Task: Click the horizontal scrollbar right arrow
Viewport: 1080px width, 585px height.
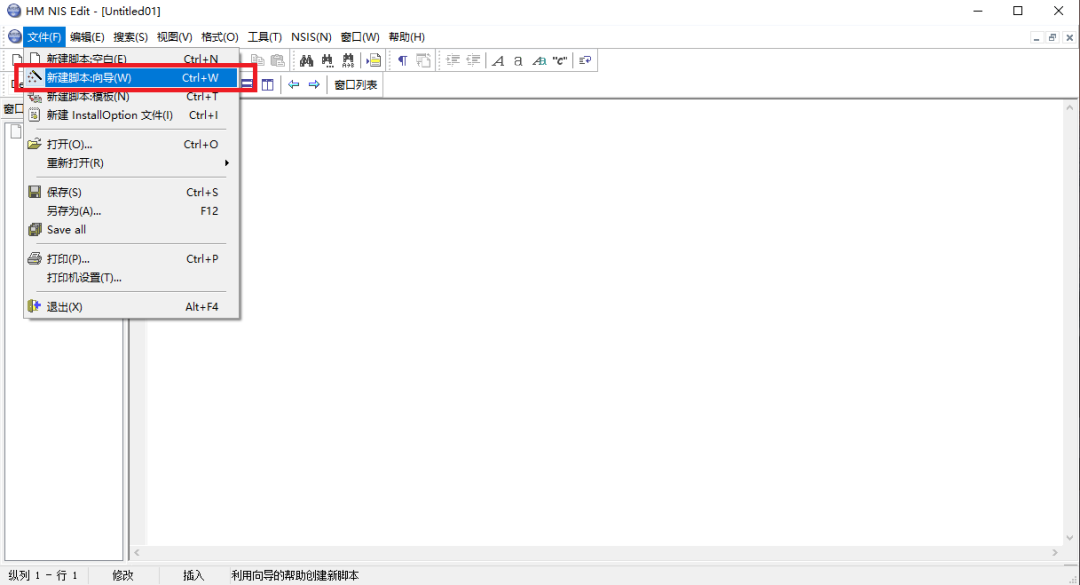Action: 1054,553
